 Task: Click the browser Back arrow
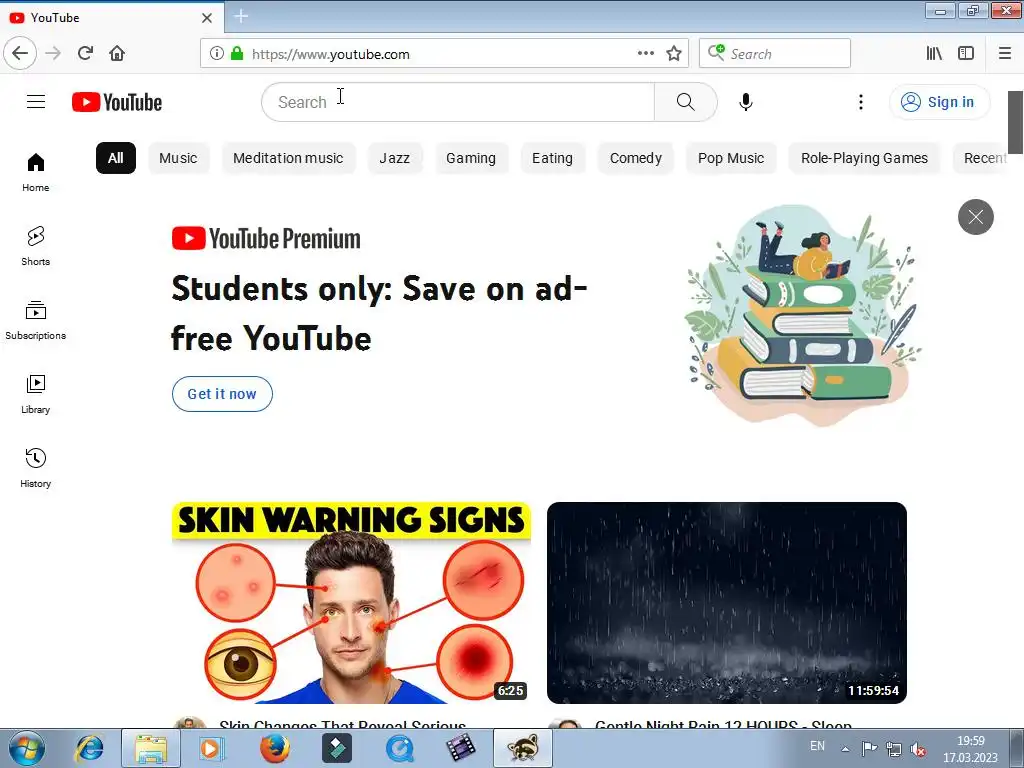pyautogui.click(x=20, y=54)
